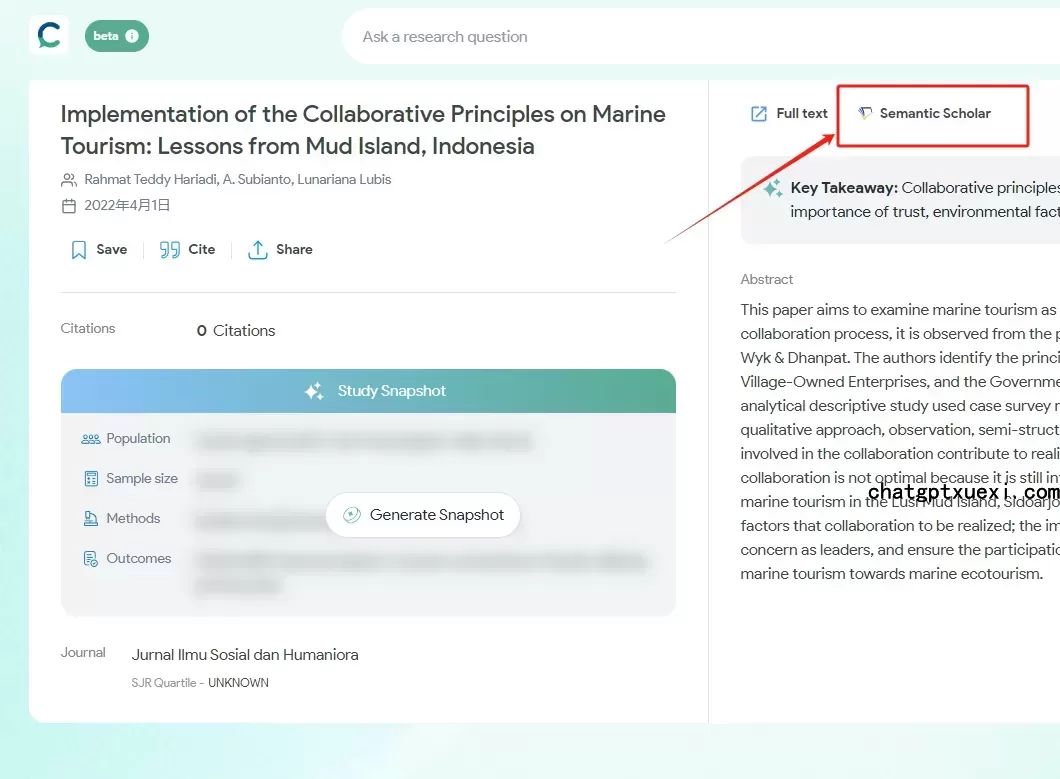The height and width of the screenshot is (779, 1060).
Task: Click the calendar icon by the date
Action: coord(69,206)
